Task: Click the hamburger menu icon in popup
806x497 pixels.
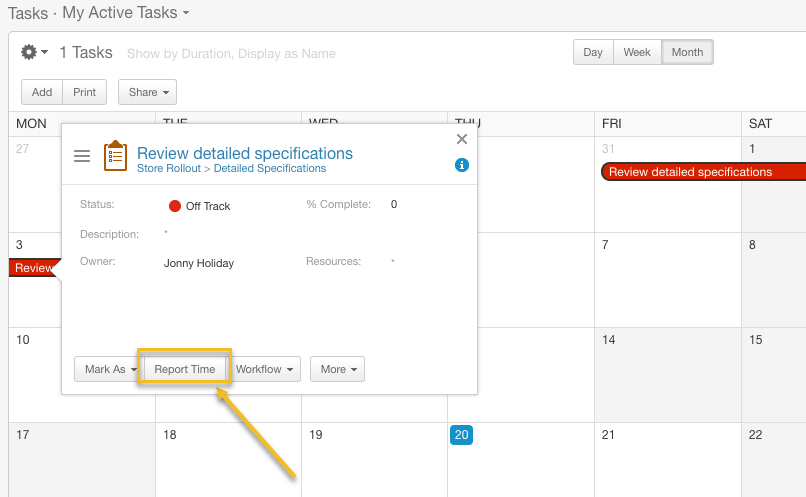Action: pos(82,156)
